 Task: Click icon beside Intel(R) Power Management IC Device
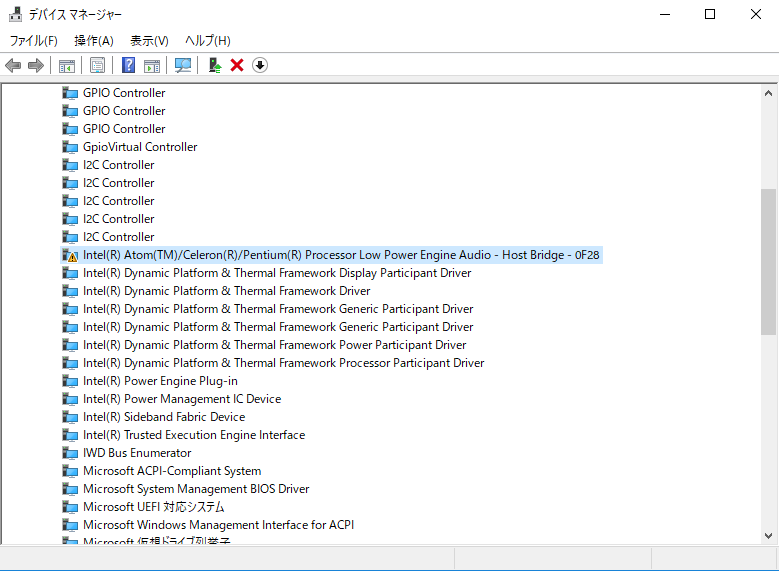pyautogui.click(x=70, y=399)
